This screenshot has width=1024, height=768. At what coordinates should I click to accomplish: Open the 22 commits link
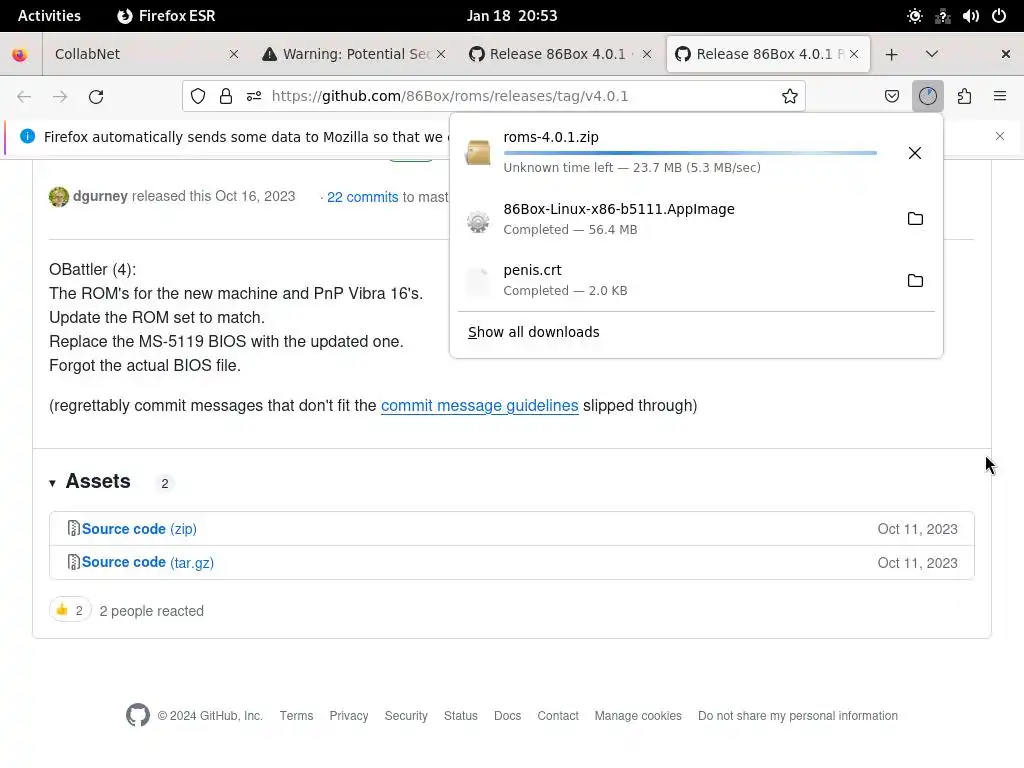pyautogui.click(x=362, y=197)
